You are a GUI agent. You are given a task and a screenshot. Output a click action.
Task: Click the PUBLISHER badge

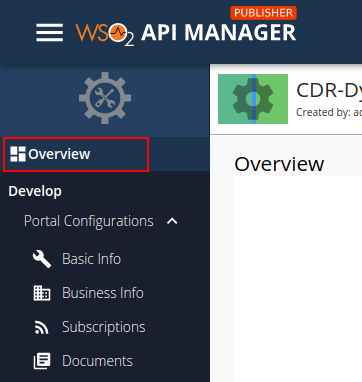(x=263, y=13)
